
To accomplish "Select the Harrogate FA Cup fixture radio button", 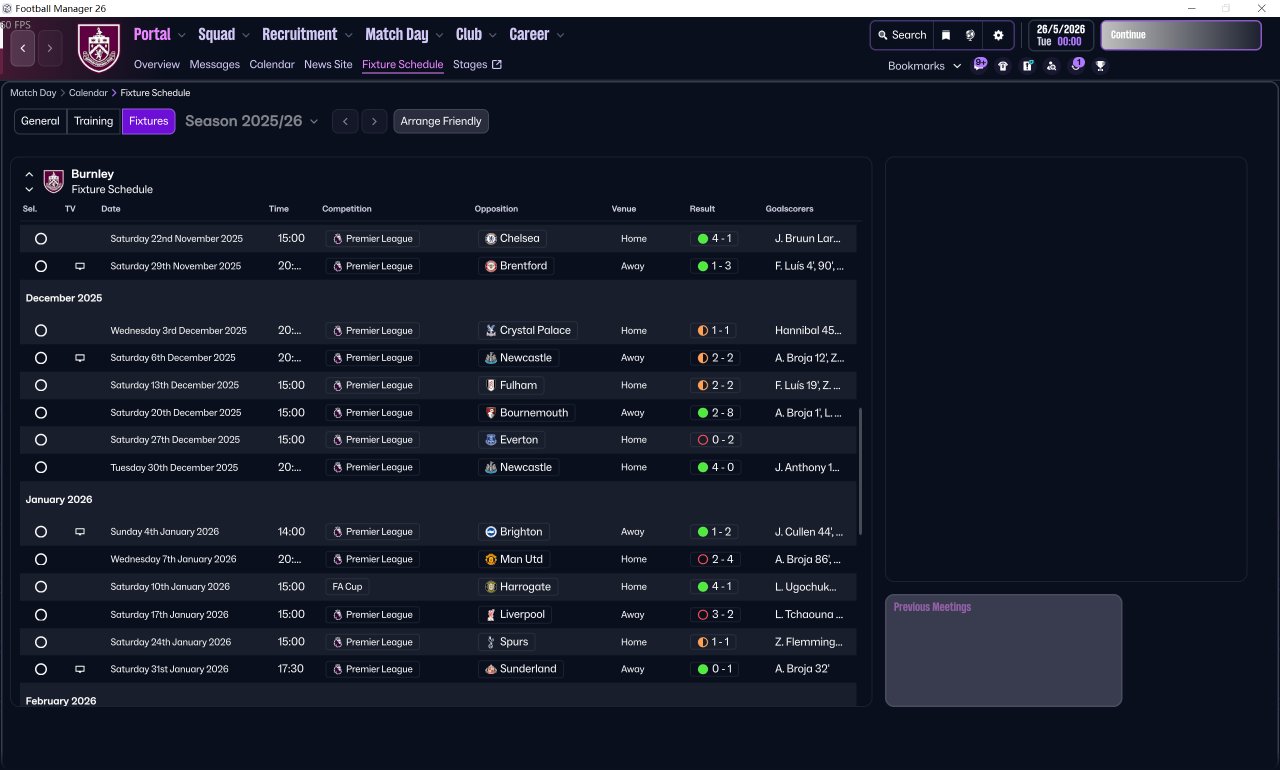I will (x=41, y=587).
